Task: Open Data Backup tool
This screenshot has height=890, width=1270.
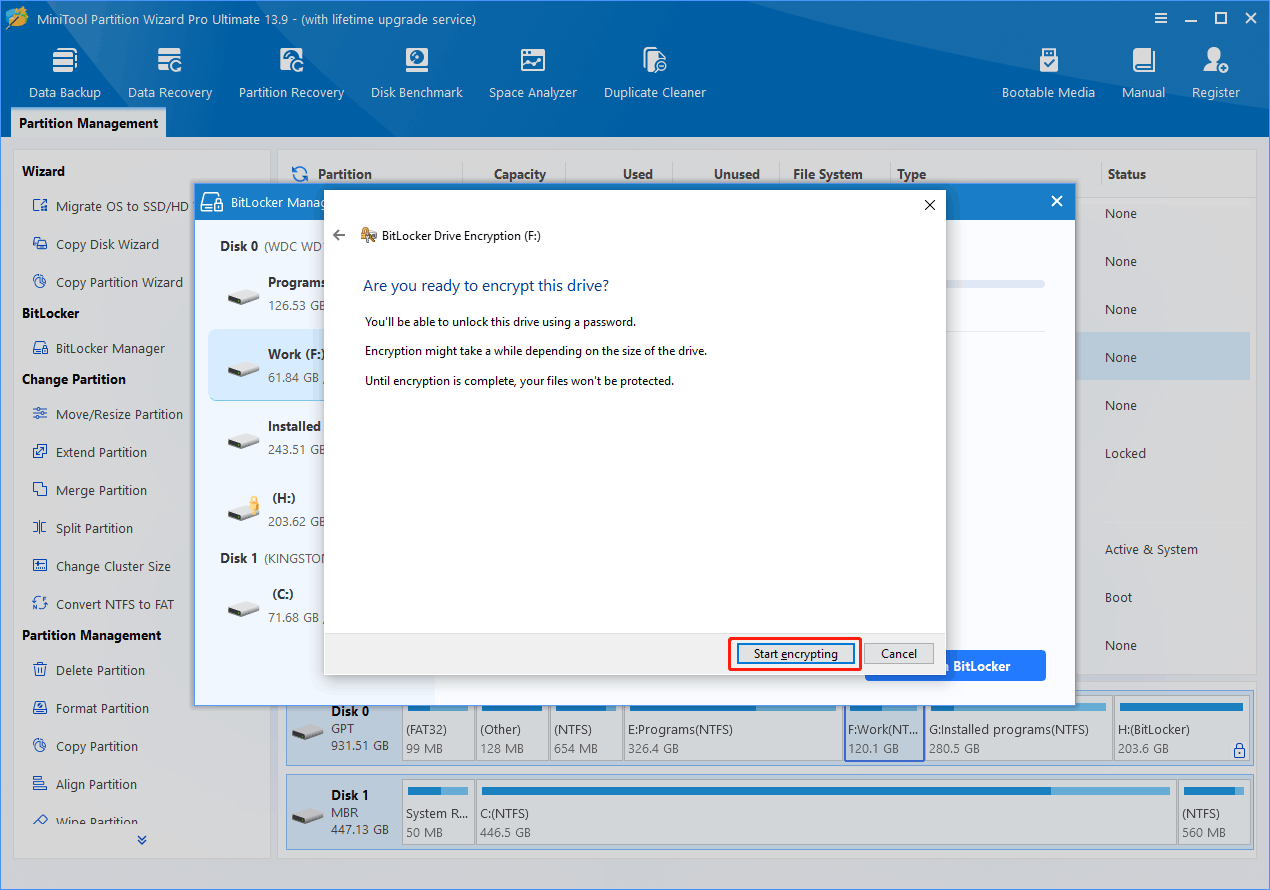Action: point(65,73)
